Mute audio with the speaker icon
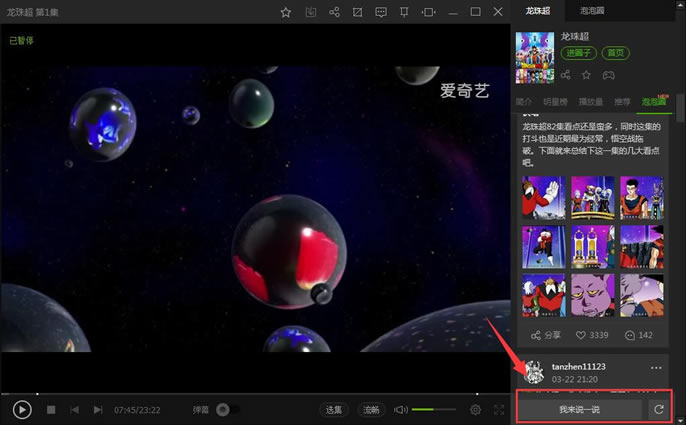686x425 pixels. click(400, 410)
